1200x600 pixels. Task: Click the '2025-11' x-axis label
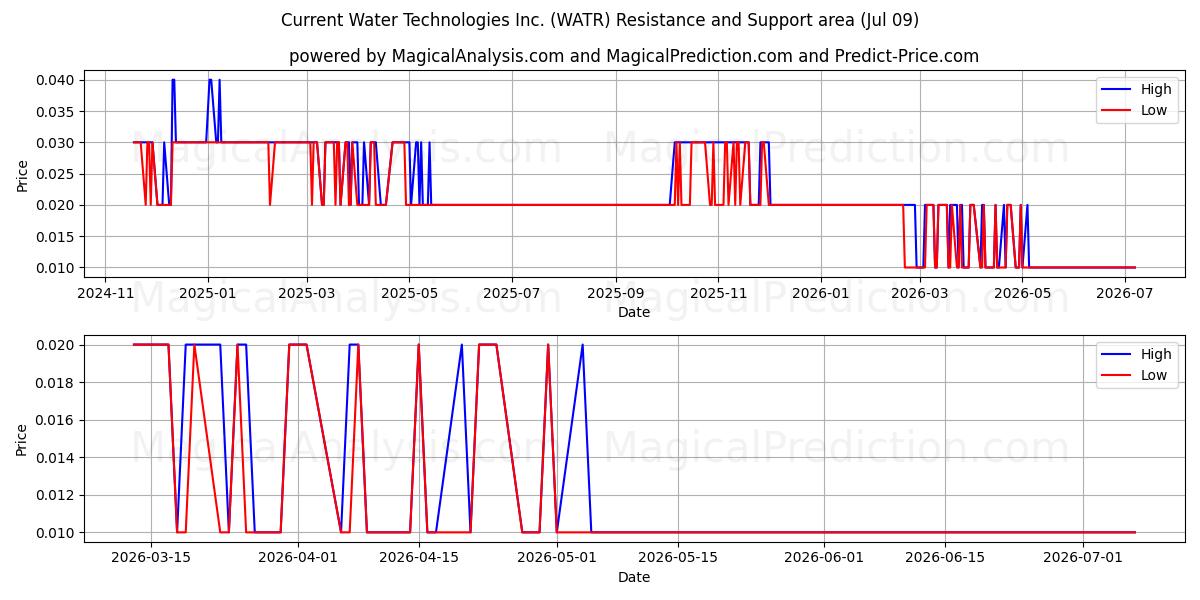718,294
